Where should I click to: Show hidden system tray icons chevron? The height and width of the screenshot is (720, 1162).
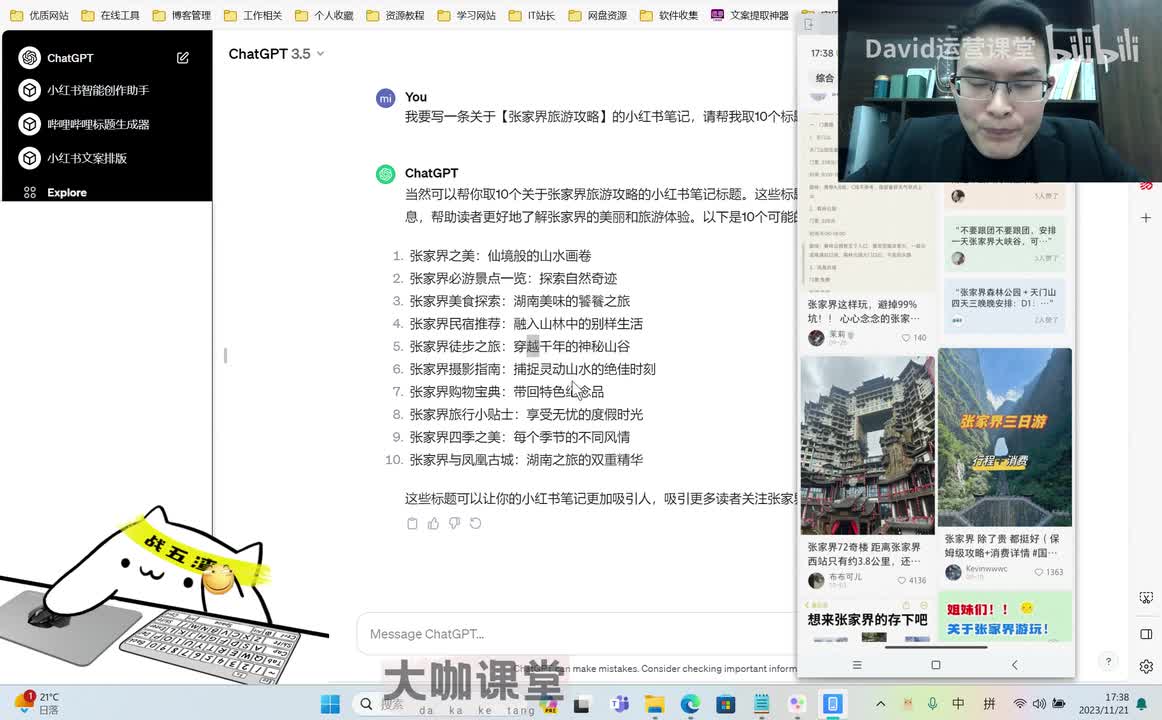click(880, 704)
